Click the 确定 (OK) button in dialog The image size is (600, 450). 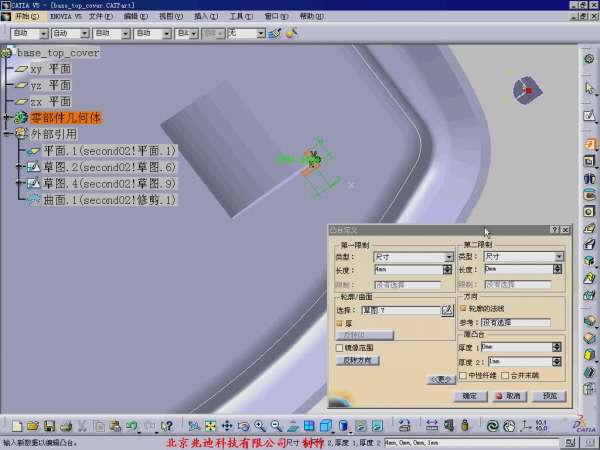pyautogui.click(x=470, y=396)
